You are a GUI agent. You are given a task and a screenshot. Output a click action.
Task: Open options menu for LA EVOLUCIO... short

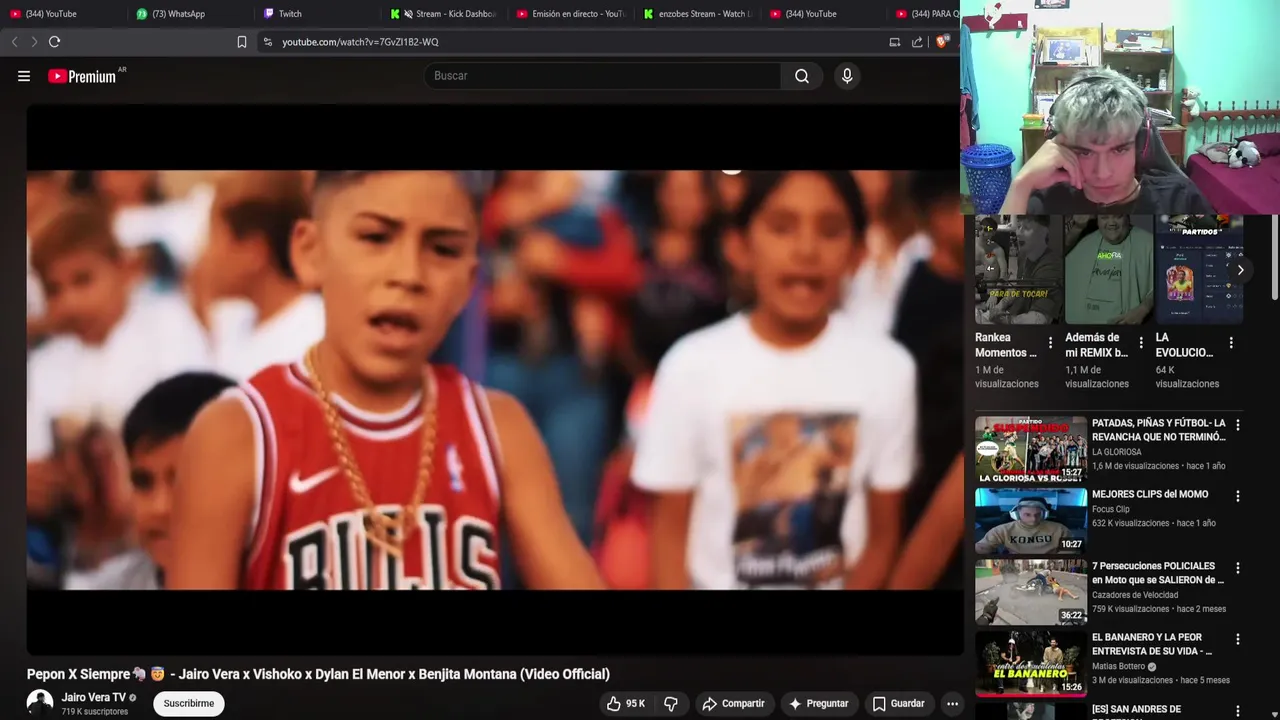click(x=1231, y=342)
